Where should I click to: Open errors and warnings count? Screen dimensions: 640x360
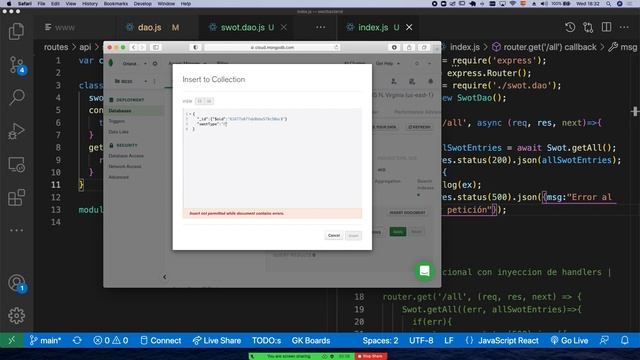click(111, 340)
